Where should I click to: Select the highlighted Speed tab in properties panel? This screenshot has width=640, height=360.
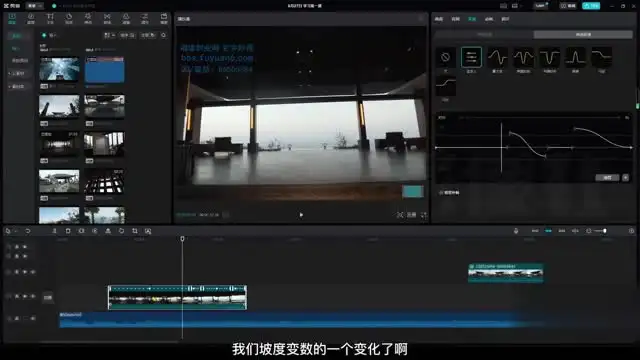pyautogui.click(x=472, y=19)
